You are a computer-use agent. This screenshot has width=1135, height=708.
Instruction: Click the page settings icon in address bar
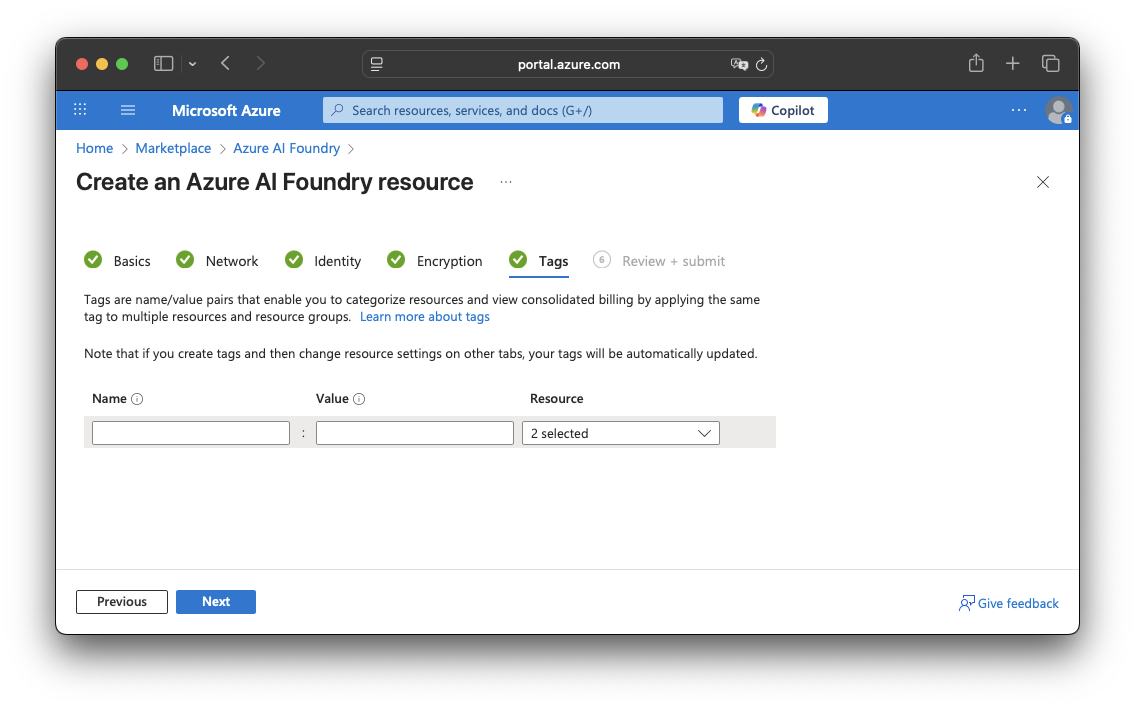376,64
